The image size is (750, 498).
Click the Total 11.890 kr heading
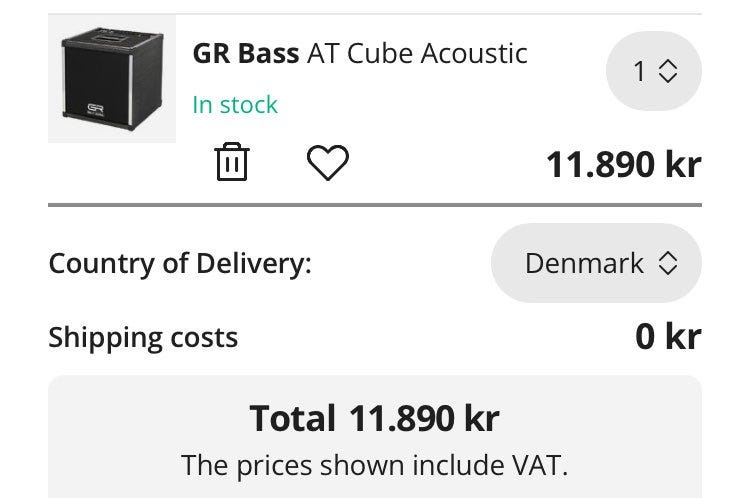[x=375, y=418]
